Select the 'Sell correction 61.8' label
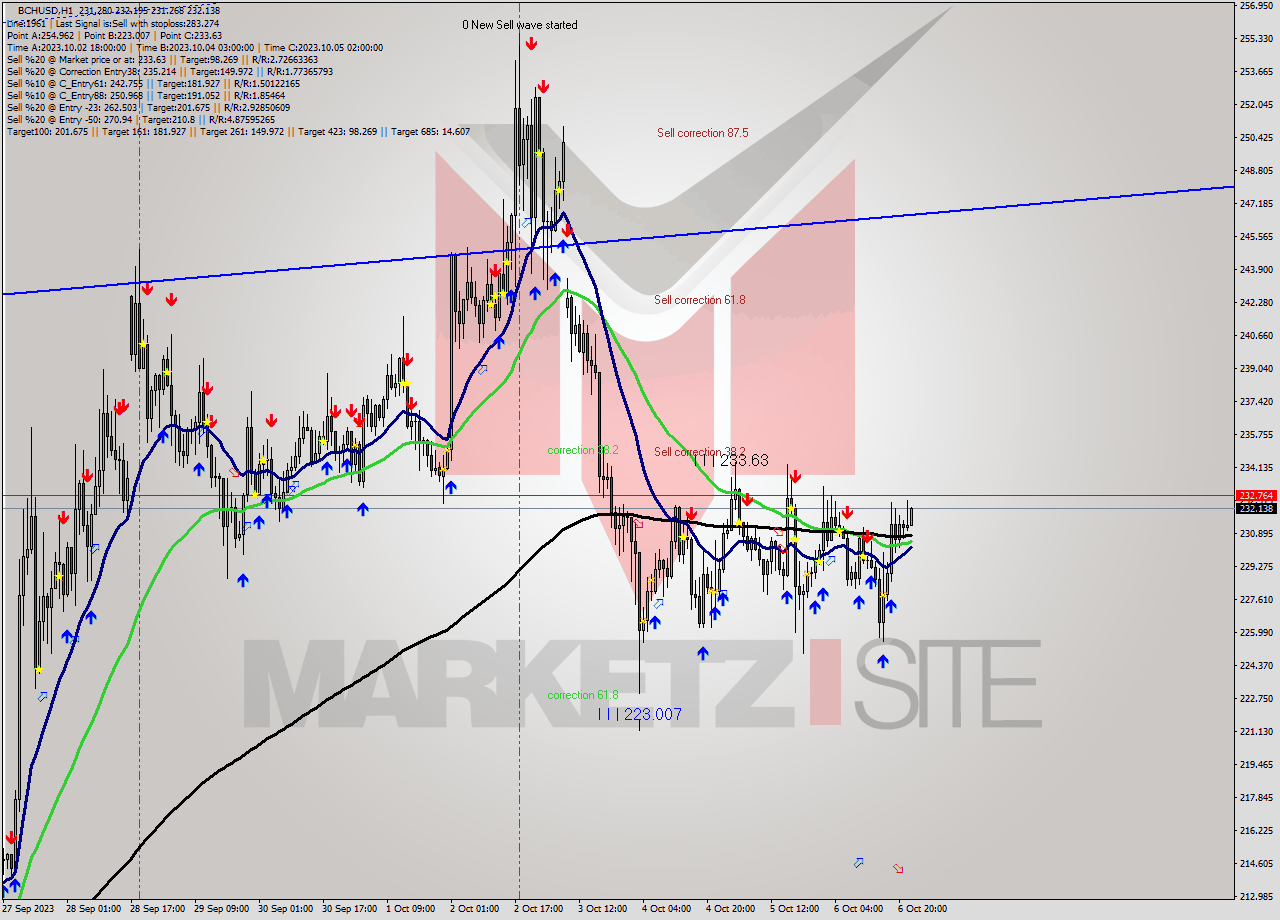 click(x=700, y=300)
